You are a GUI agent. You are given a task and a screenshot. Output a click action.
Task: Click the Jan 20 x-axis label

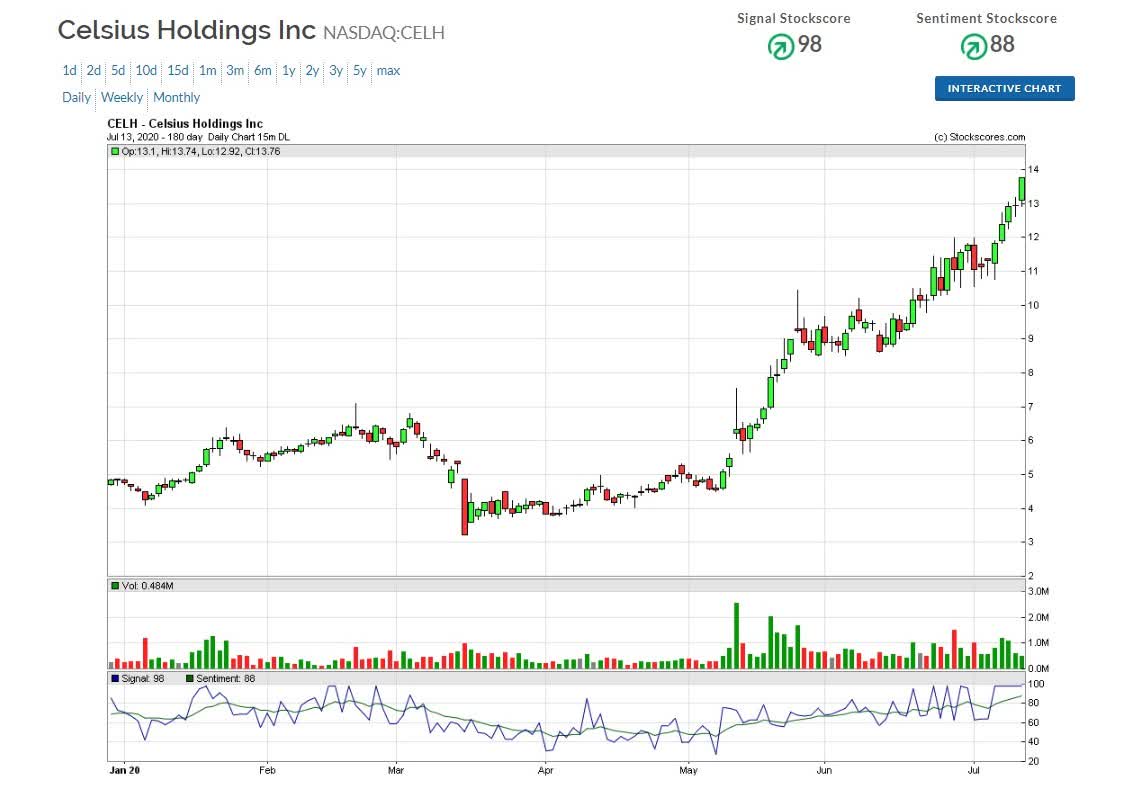point(124,770)
